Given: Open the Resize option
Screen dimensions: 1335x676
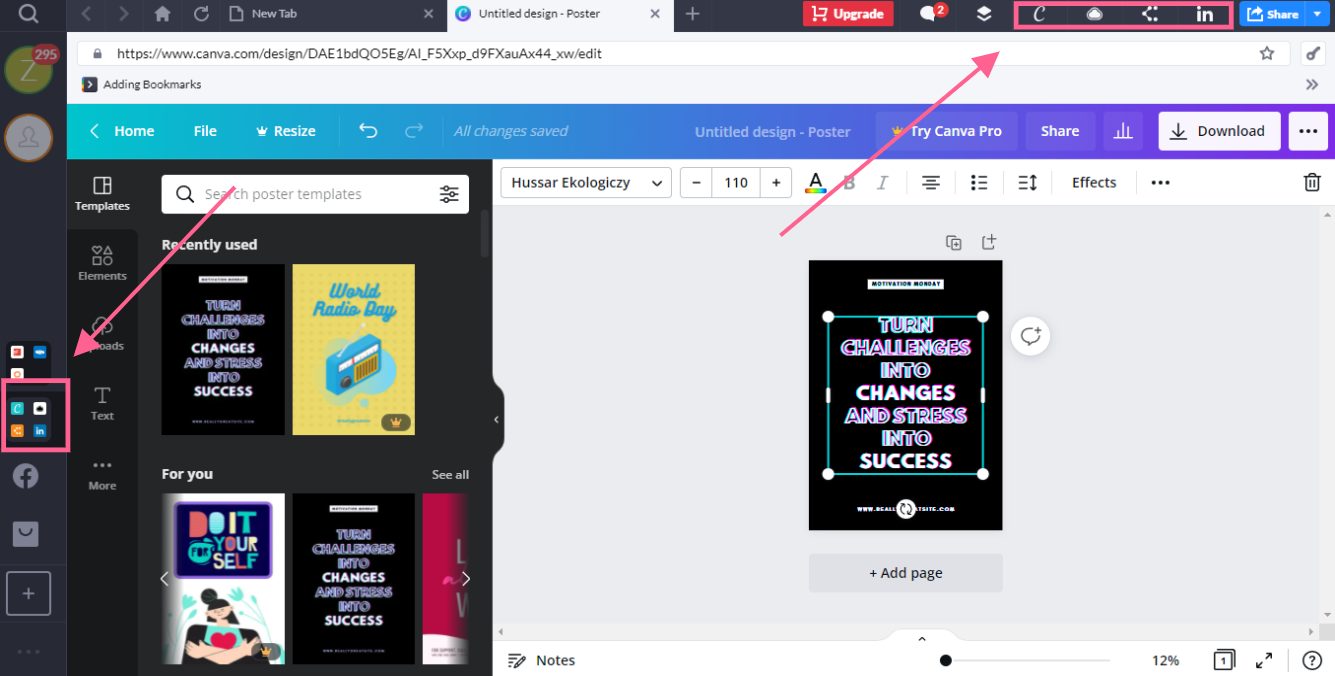Looking at the screenshot, I should (285, 131).
